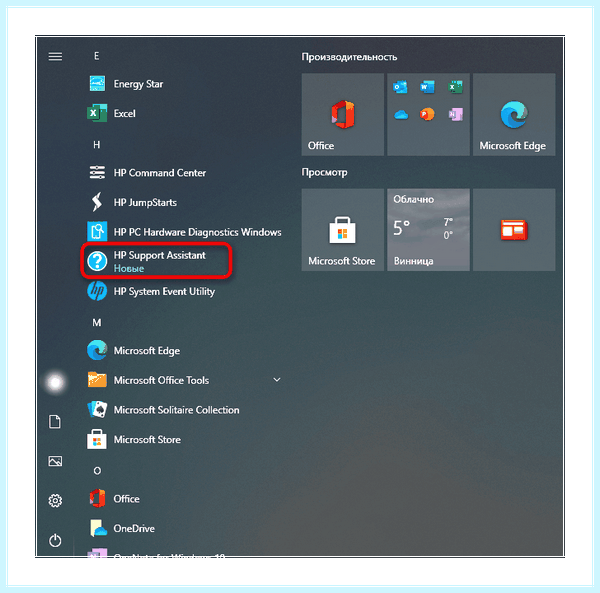
Task: Open Pictures from the Start sidebar
Action: (55, 461)
